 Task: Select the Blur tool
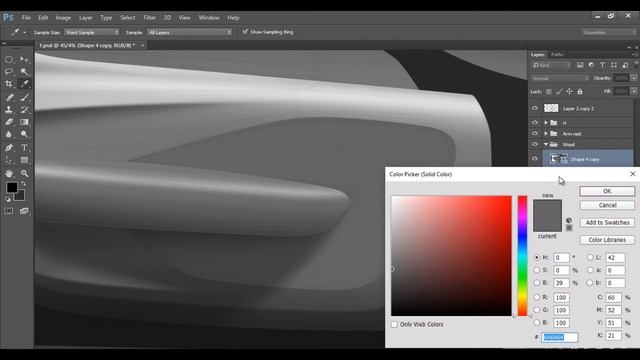pyautogui.click(x=9, y=134)
